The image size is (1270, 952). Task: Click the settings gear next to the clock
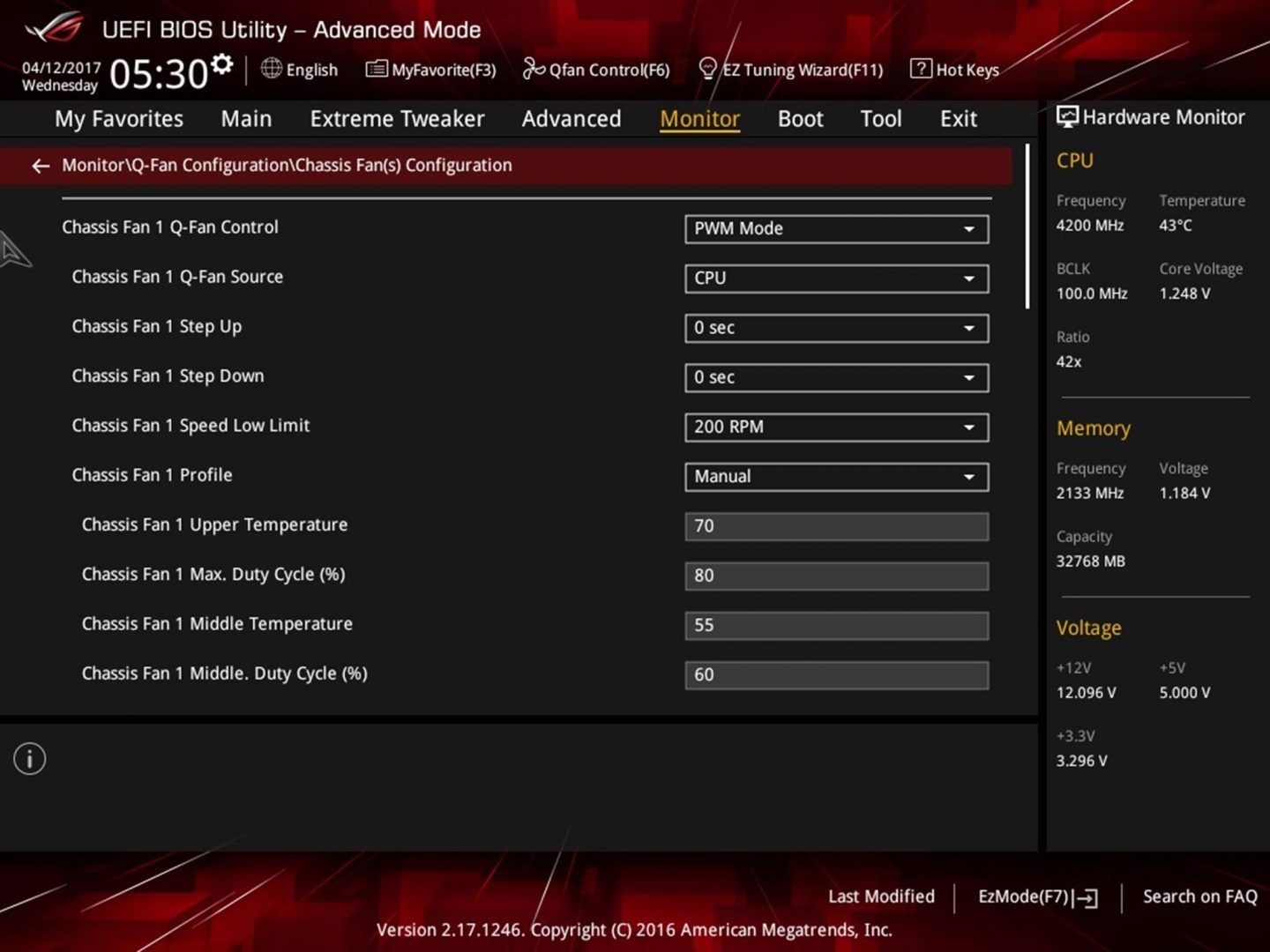pos(222,63)
